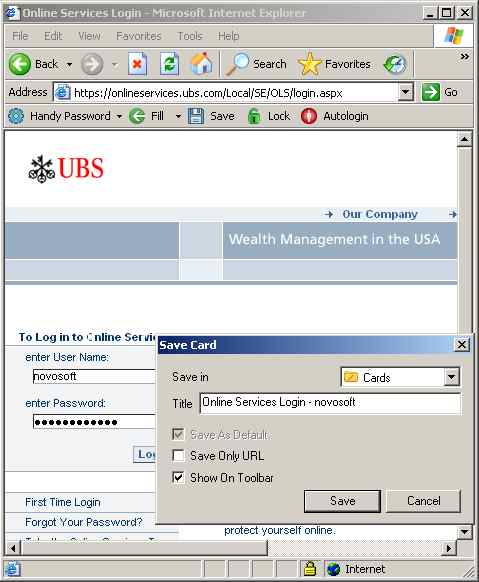Check the Save Only URL checkbox
479x582 pixels.
178,455
